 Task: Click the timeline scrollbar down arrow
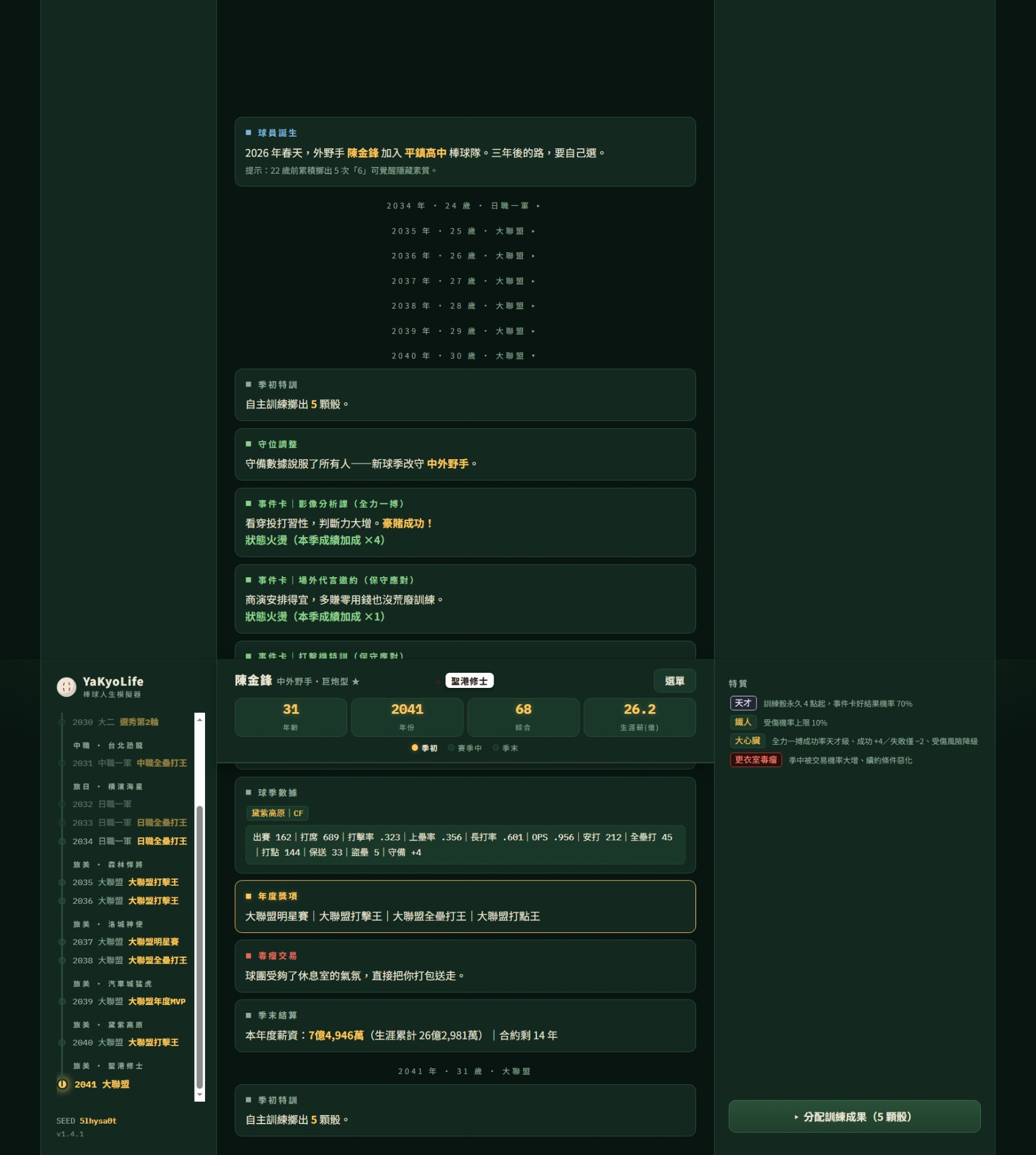tap(200, 1095)
